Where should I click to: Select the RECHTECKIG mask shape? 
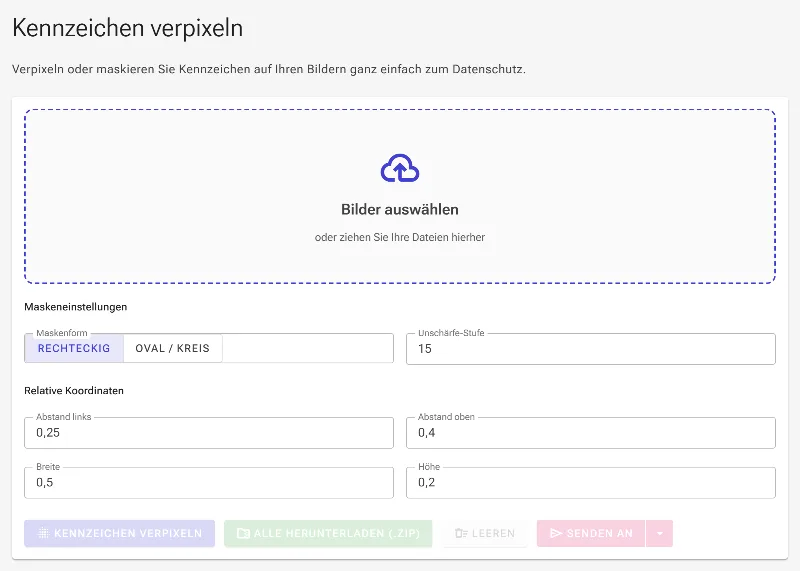pyautogui.click(x=74, y=349)
